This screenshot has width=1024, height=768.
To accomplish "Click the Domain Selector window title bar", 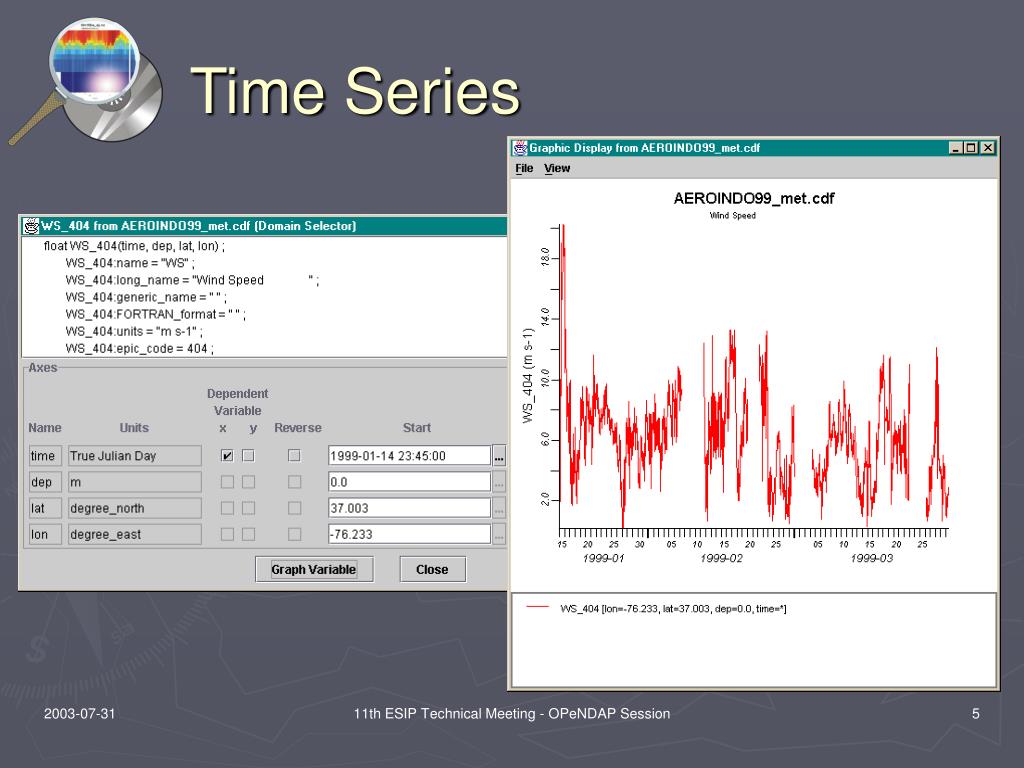I will tap(264, 226).
